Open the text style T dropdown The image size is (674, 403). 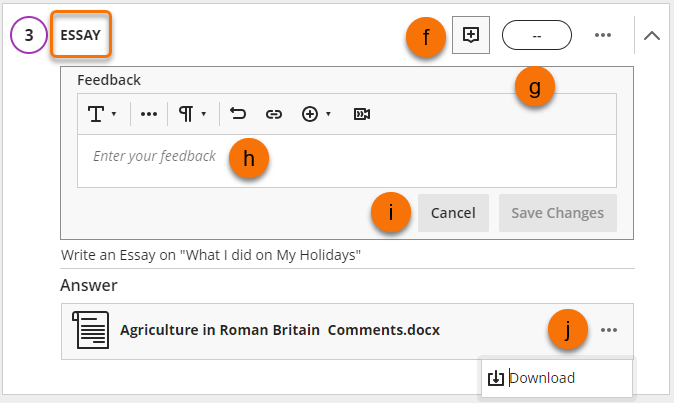(103, 114)
